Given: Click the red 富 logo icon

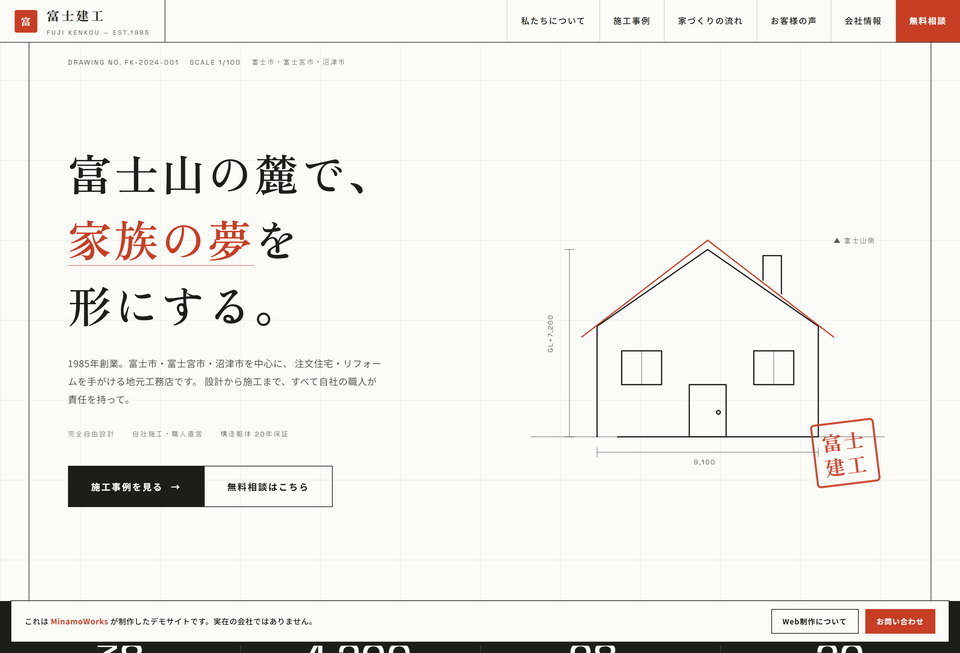Looking at the screenshot, I should click(x=26, y=21).
